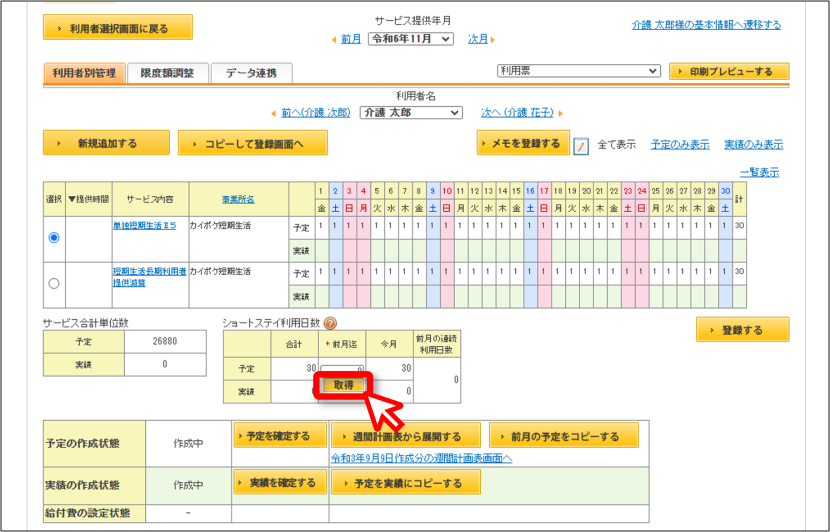The image size is (830, 532).
Task: Open the 一覧表示 link
Action: pos(759,173)
